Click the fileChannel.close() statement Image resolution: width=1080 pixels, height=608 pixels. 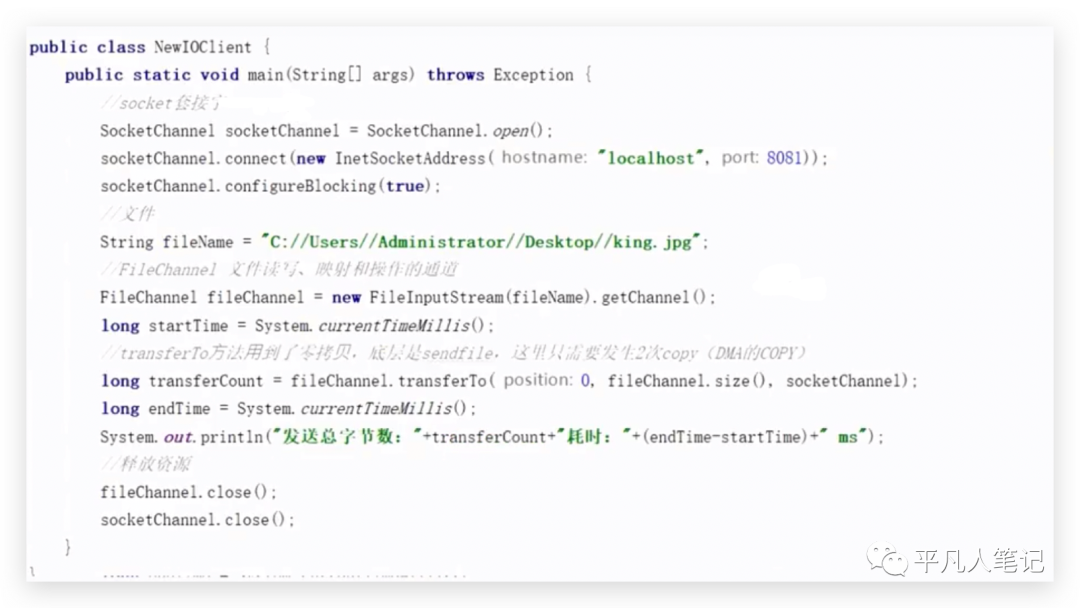click(x=188, y=492)
